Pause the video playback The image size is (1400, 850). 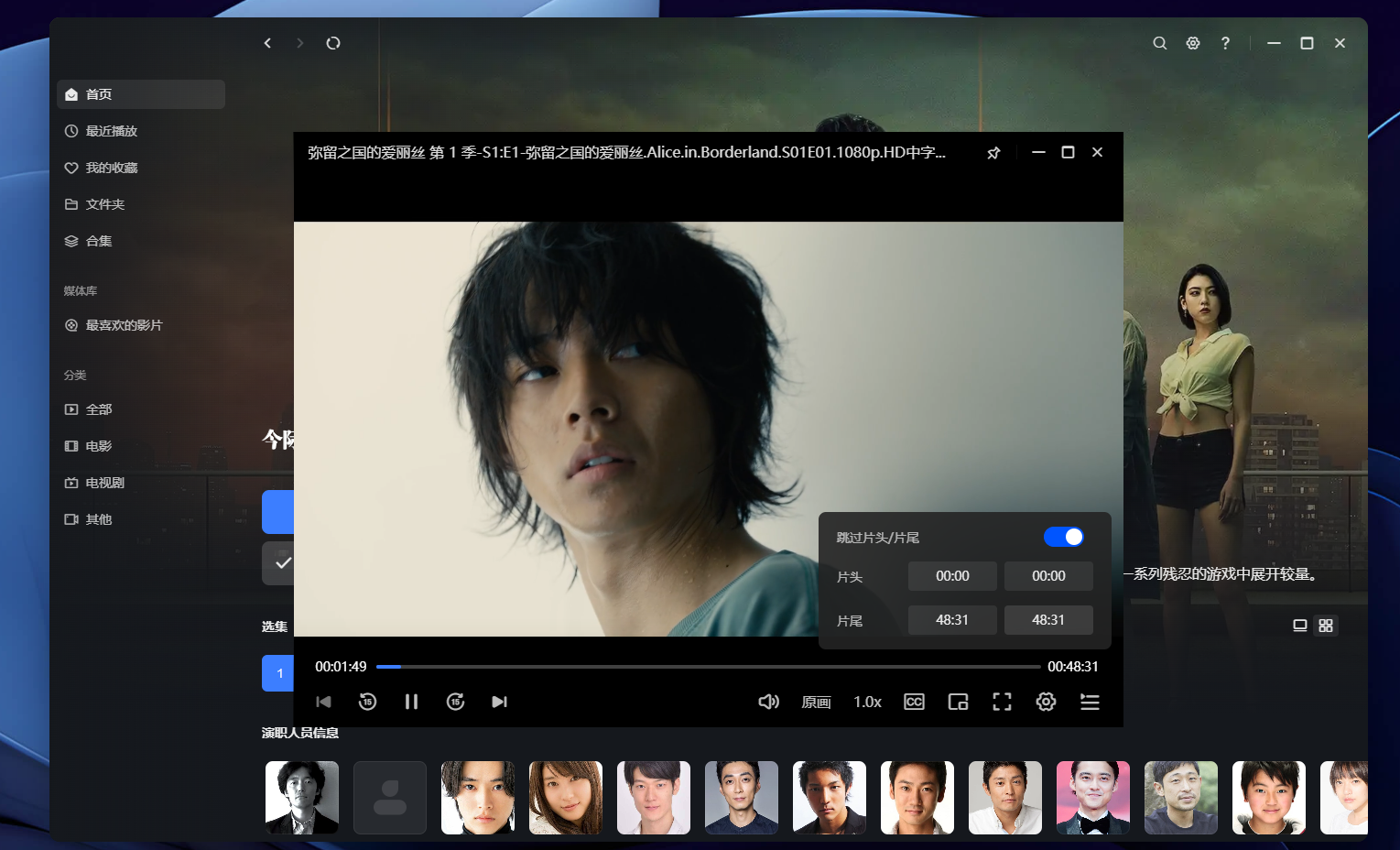click(411, 702)
